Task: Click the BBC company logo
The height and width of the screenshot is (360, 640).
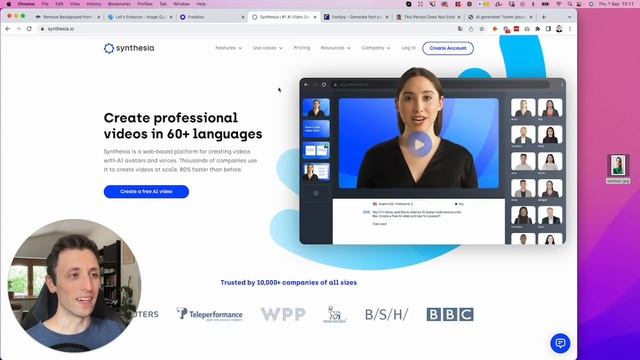Action: pos(450,314)
